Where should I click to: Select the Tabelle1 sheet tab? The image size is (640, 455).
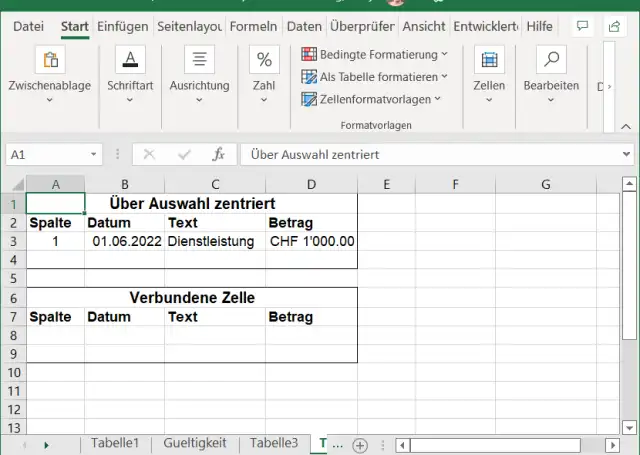tap(115, 443)
